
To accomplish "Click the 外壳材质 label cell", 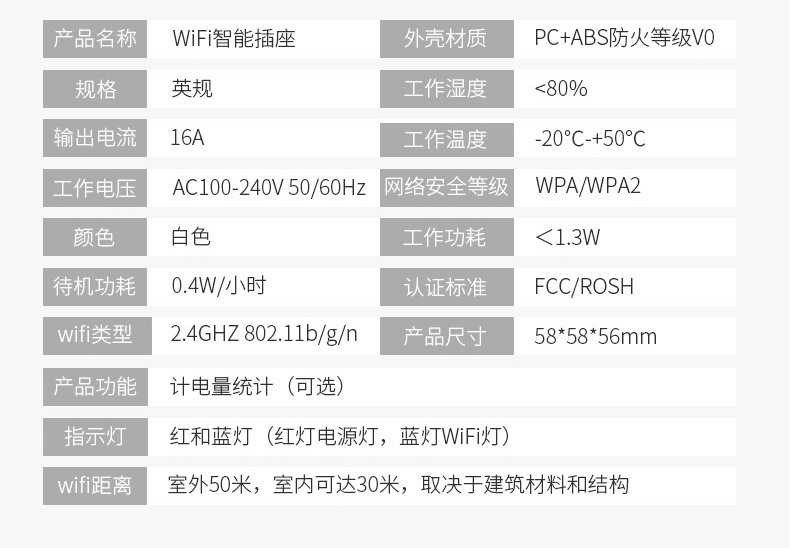I will (446, 40).
